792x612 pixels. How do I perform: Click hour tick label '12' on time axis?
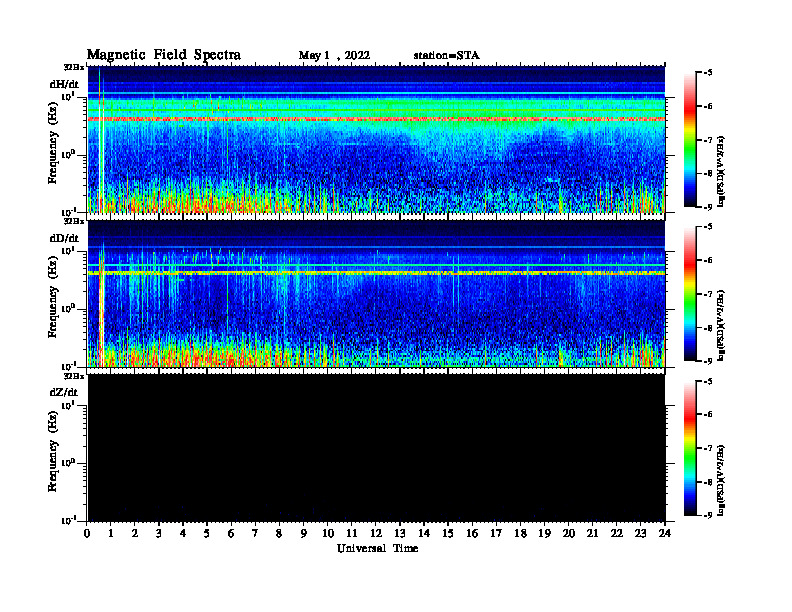pos(376,534)
